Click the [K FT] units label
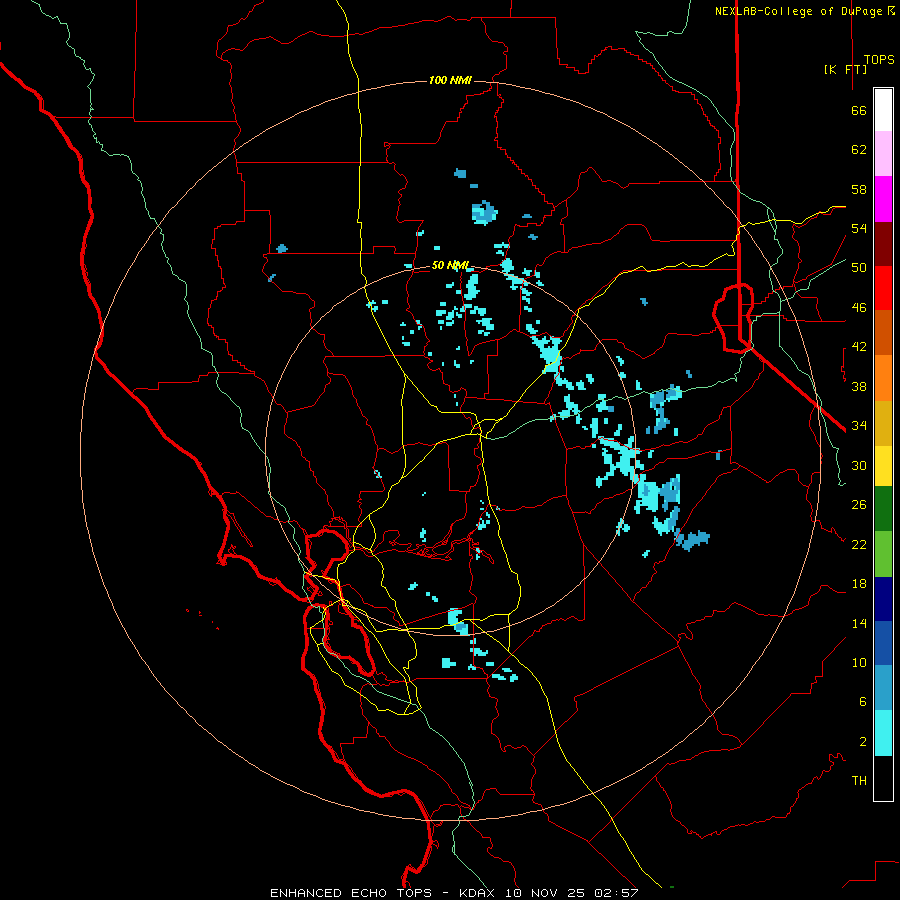Viewport: 900px width, 900px height. [x=845, y=69]
